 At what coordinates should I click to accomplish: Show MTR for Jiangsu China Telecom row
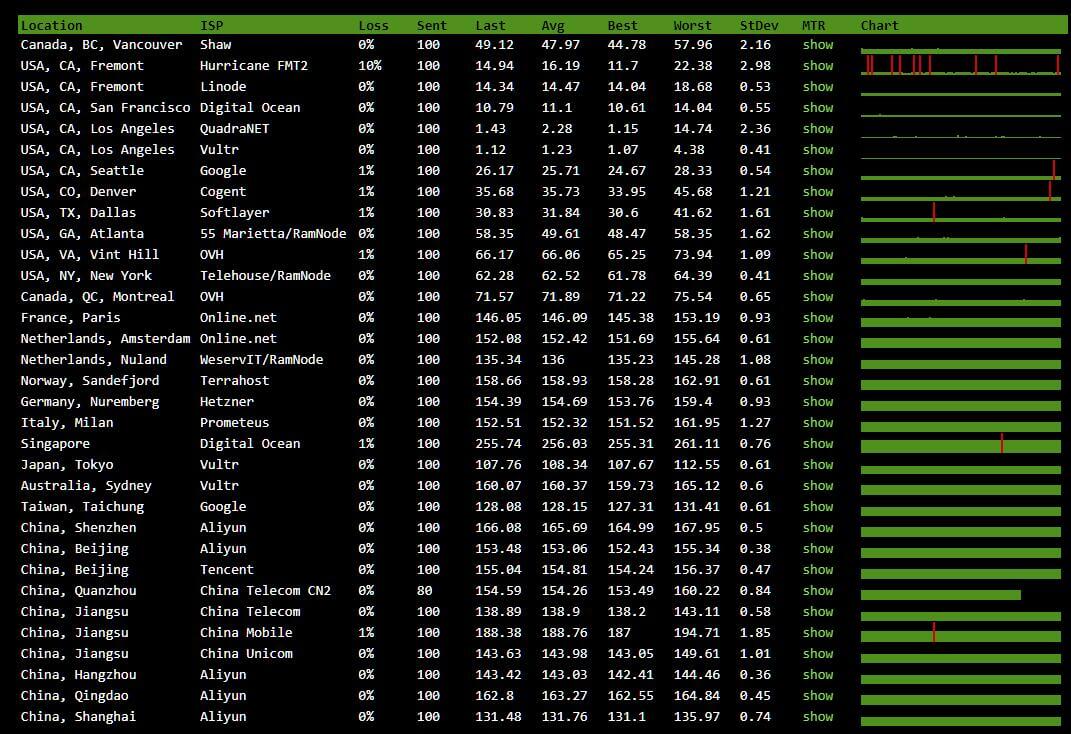tap(818, 612)
